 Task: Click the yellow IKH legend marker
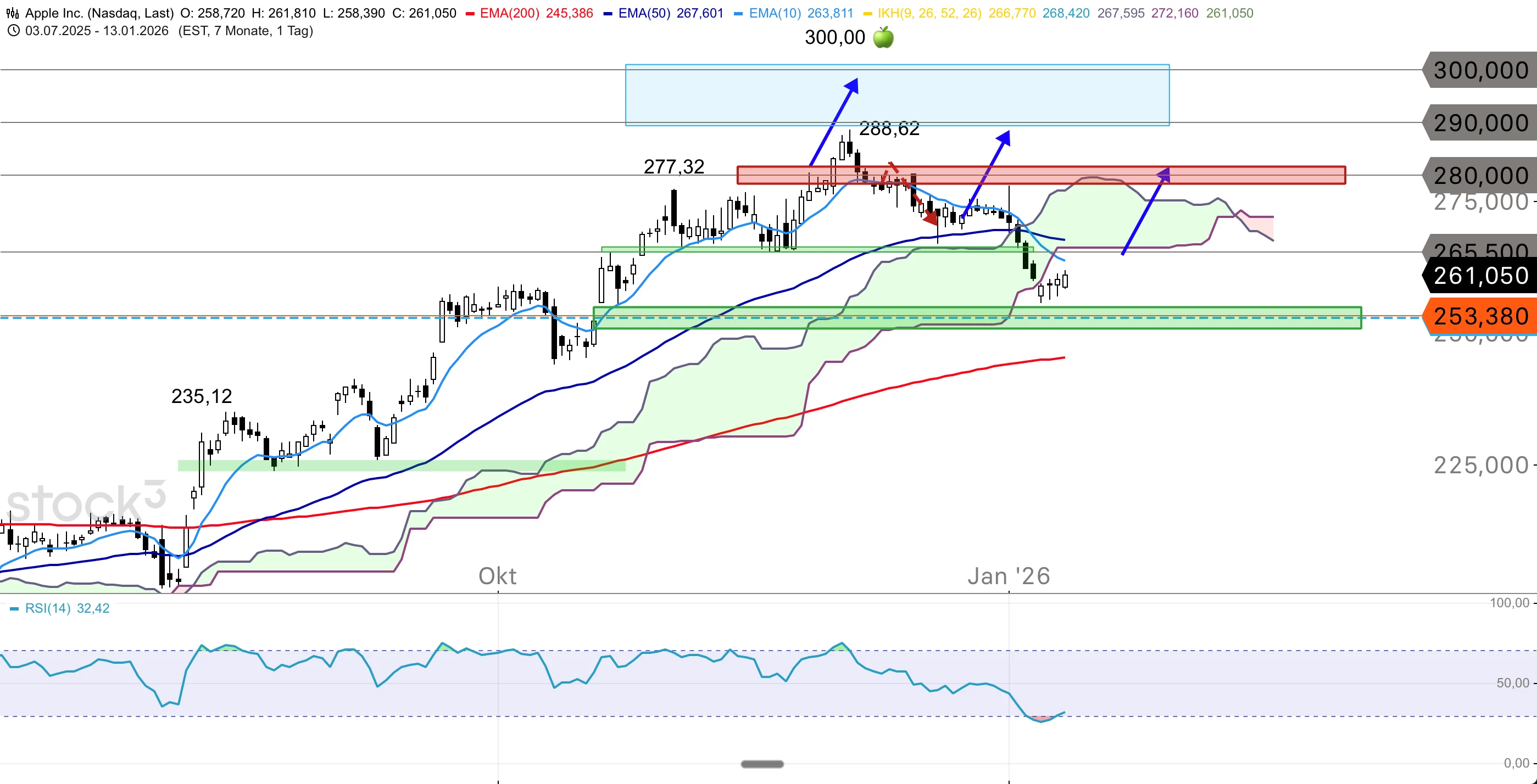pyautogui.click(x=867, y=14)
